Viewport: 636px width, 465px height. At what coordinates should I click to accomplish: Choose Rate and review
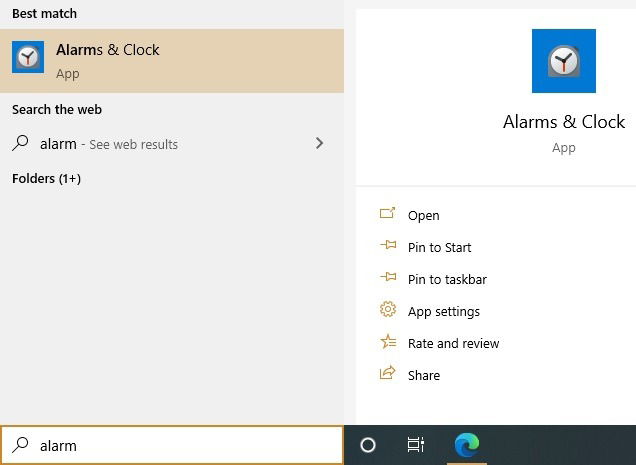click(x=453, y=343)
